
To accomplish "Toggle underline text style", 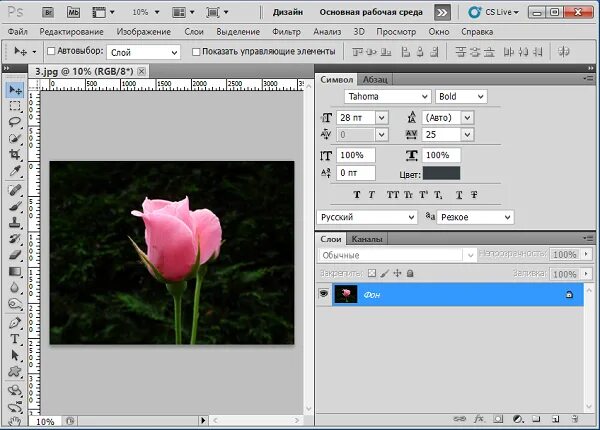I will [x=459, y=195].
